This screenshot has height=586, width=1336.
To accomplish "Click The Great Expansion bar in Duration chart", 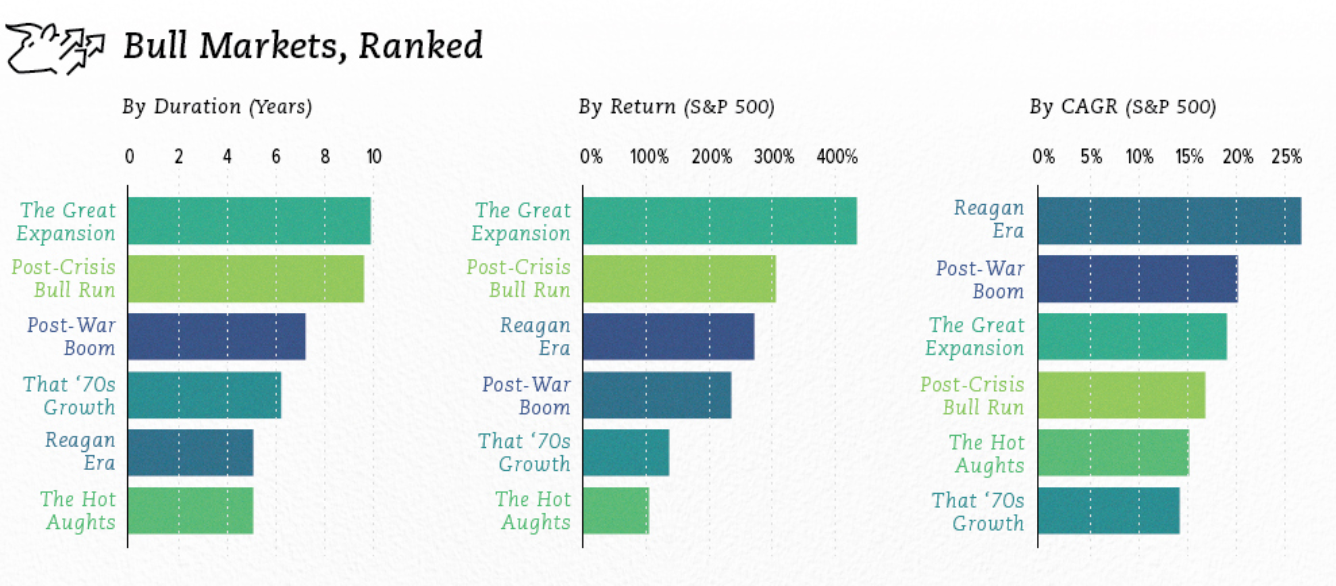I will pos(249,221).
